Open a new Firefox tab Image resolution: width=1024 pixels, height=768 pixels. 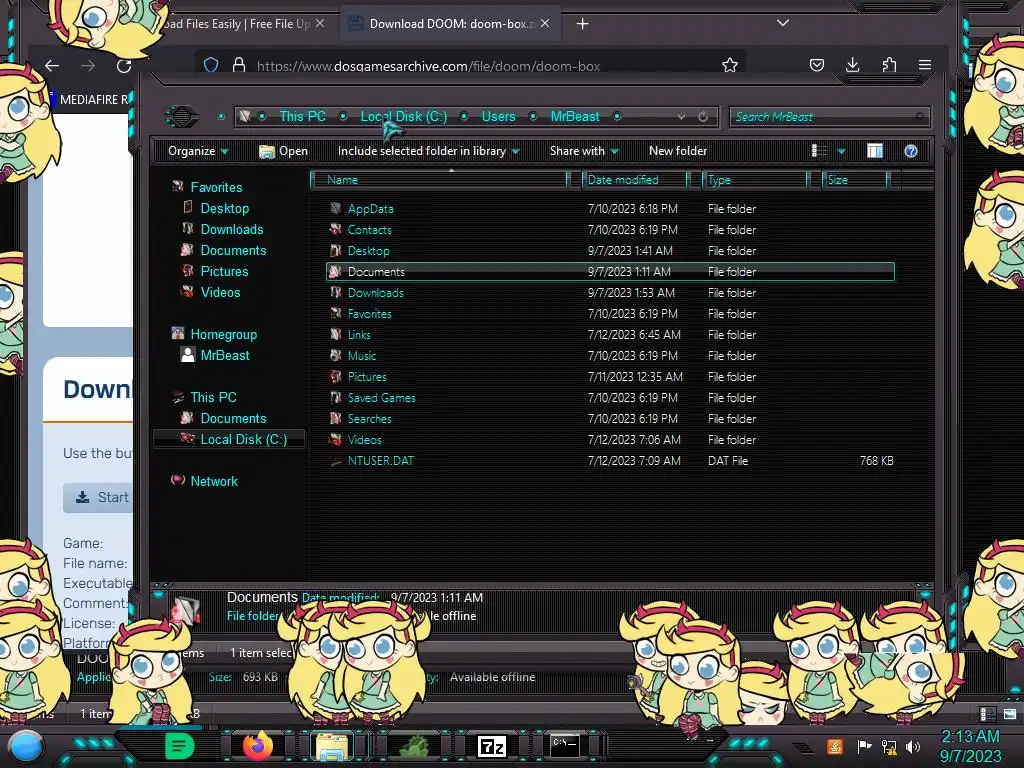tap(583, 24)
